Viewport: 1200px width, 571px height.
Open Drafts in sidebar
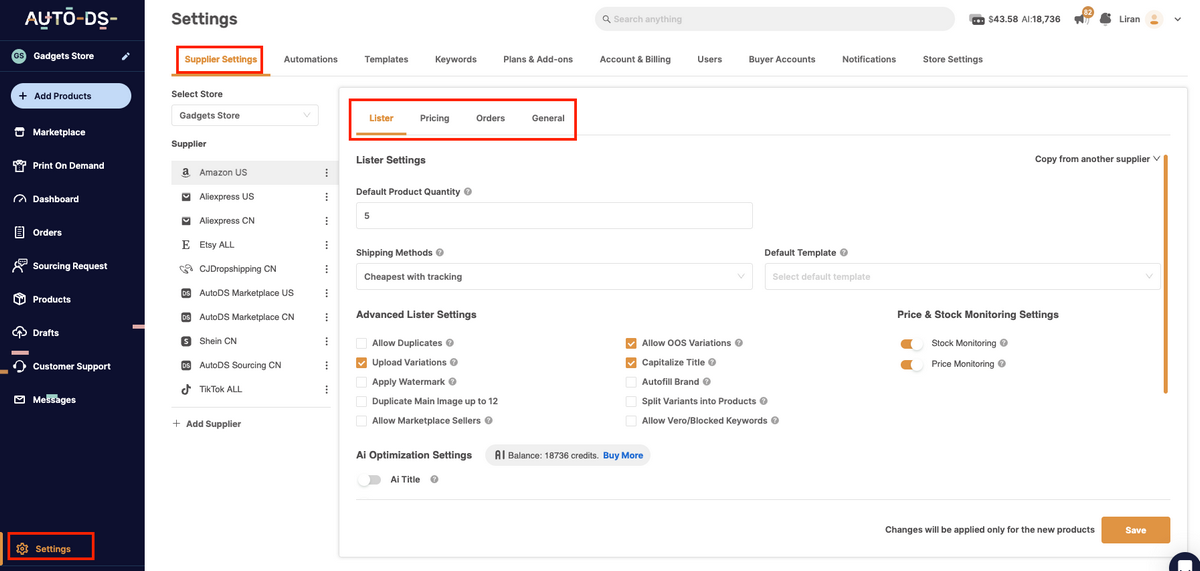click(45, 333)
